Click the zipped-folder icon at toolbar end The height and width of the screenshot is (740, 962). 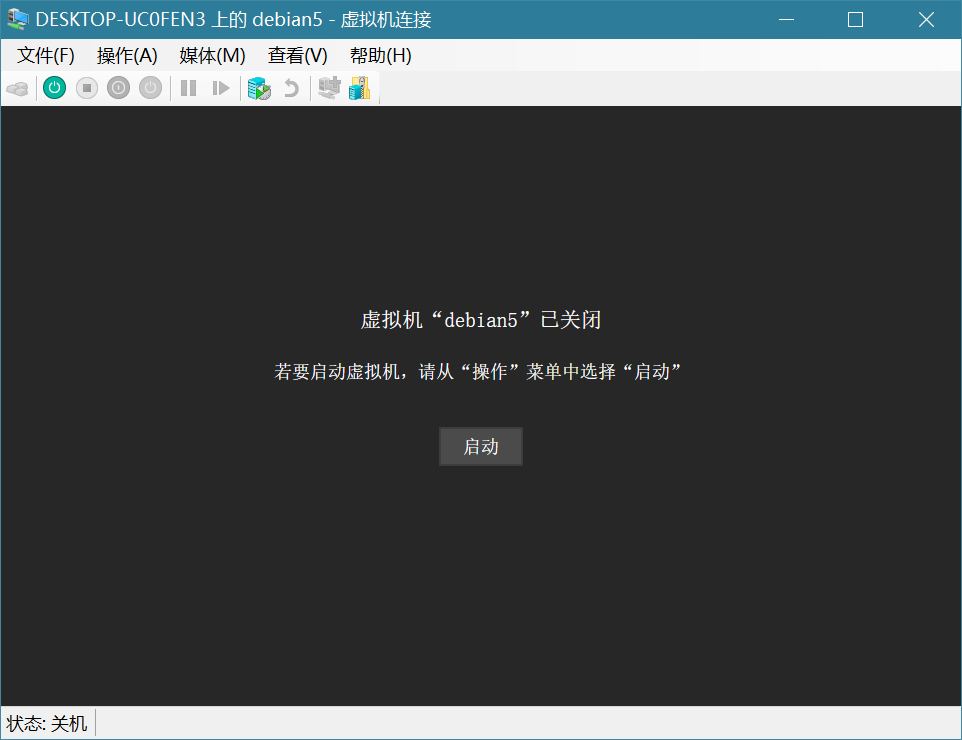[360, 89]
